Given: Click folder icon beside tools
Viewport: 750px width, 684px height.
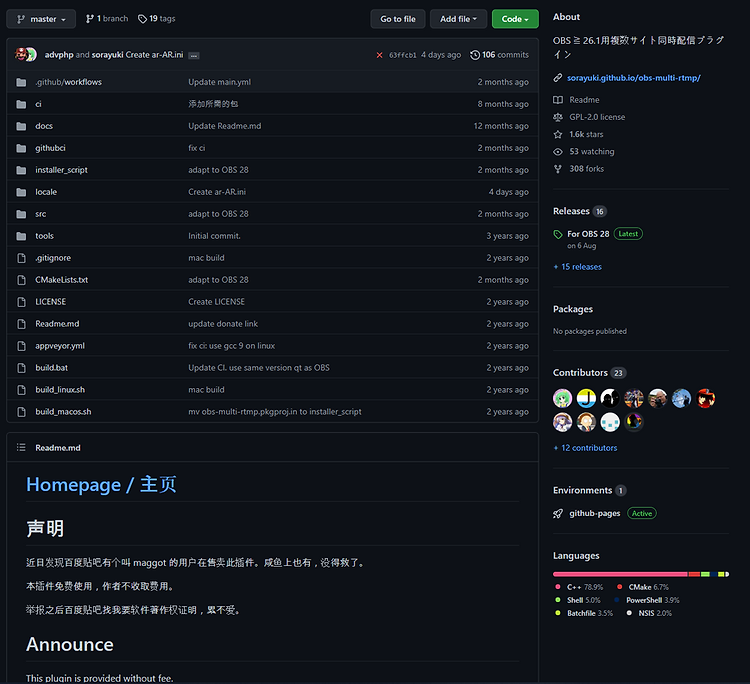Looking at the screenshot, I should (21, 236).
